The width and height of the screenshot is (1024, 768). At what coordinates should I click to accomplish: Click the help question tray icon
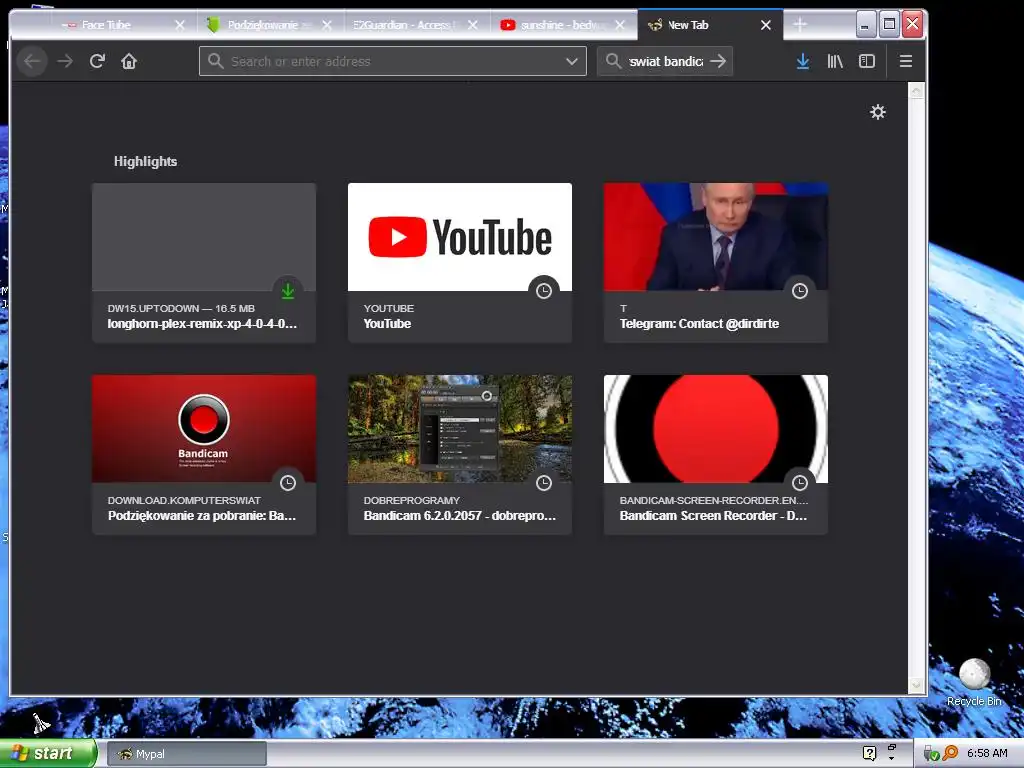point(869,754)
